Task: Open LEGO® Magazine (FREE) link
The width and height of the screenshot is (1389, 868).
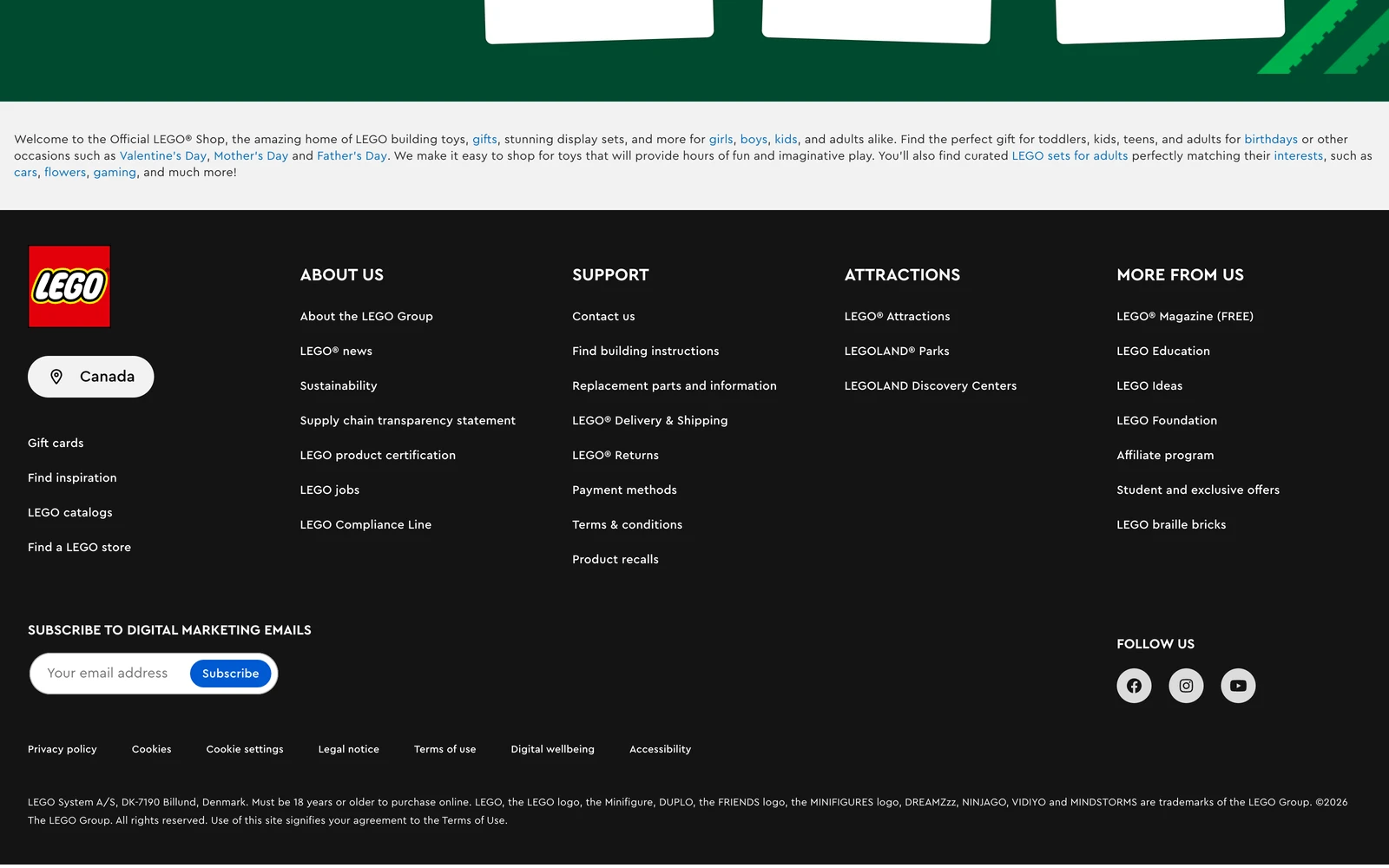Action: click(x=1185, y=316)
